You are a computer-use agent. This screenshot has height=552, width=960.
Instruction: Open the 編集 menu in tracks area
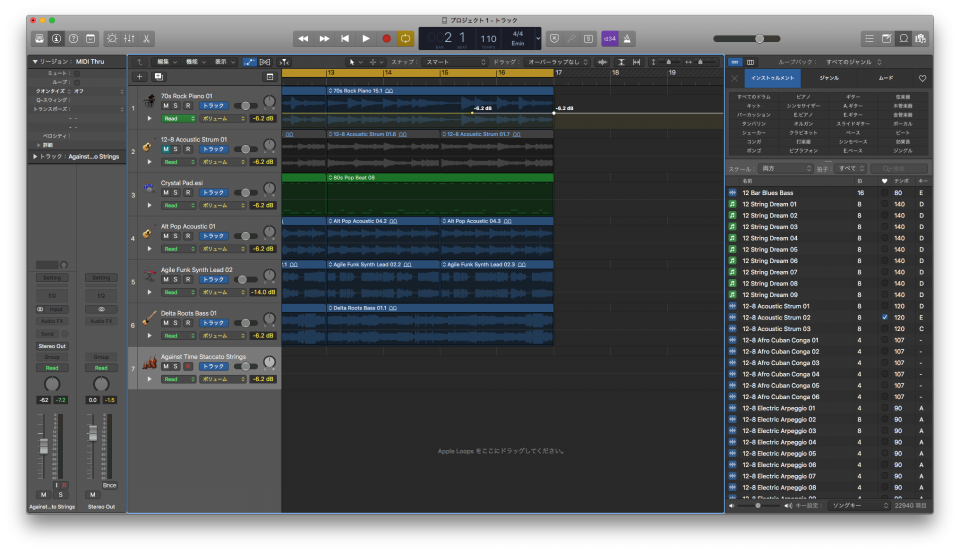pyautogui.click(x=167, y=62)
